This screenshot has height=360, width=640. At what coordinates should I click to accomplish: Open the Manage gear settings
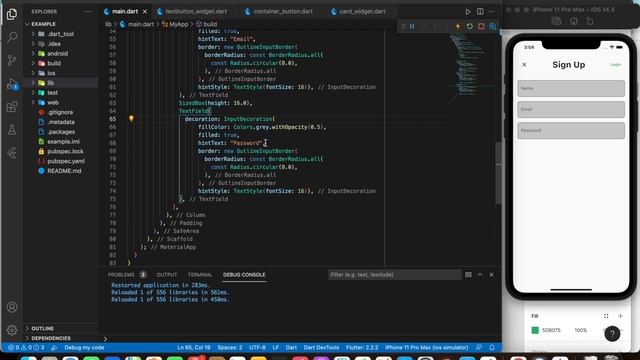tap(12, 330)
